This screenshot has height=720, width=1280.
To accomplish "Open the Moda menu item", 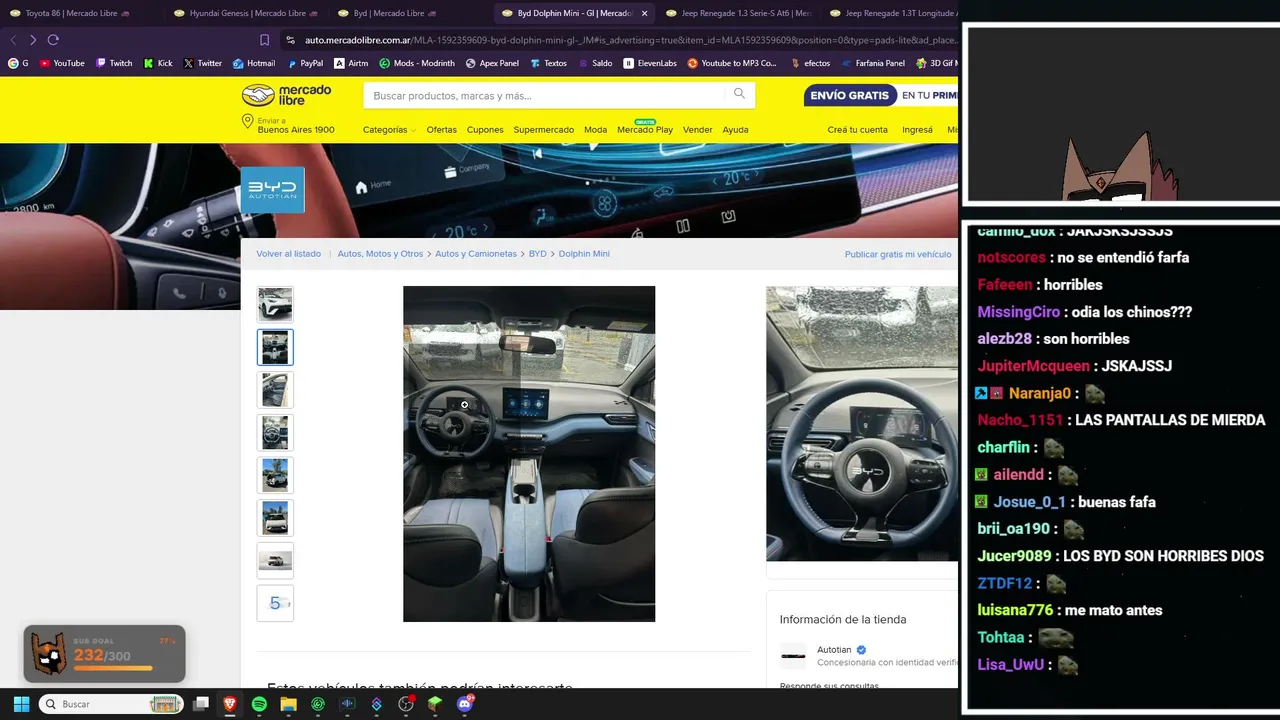I will [x=596, y=130].
